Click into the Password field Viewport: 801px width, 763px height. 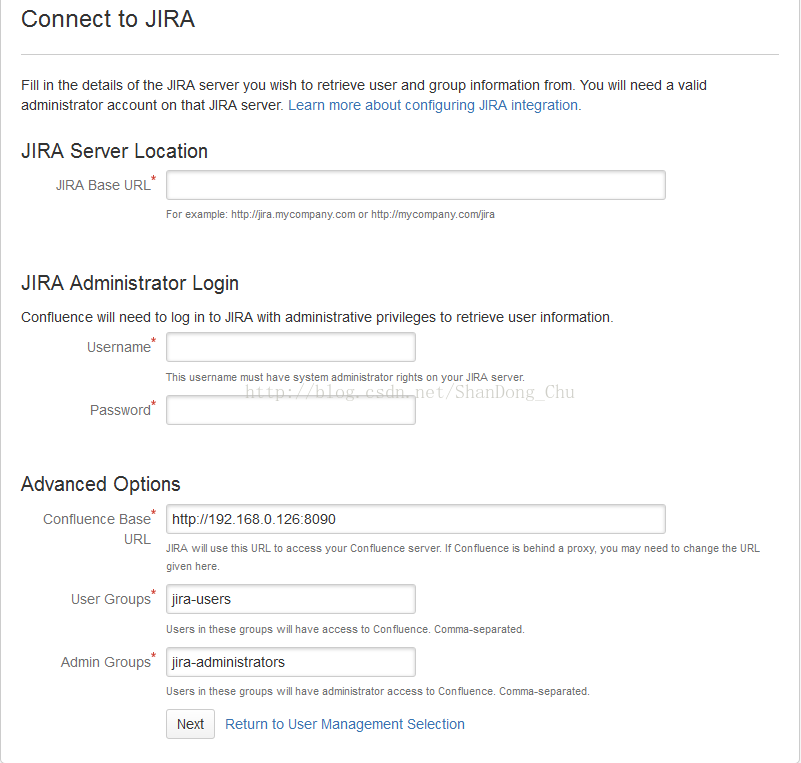point(291,410)
